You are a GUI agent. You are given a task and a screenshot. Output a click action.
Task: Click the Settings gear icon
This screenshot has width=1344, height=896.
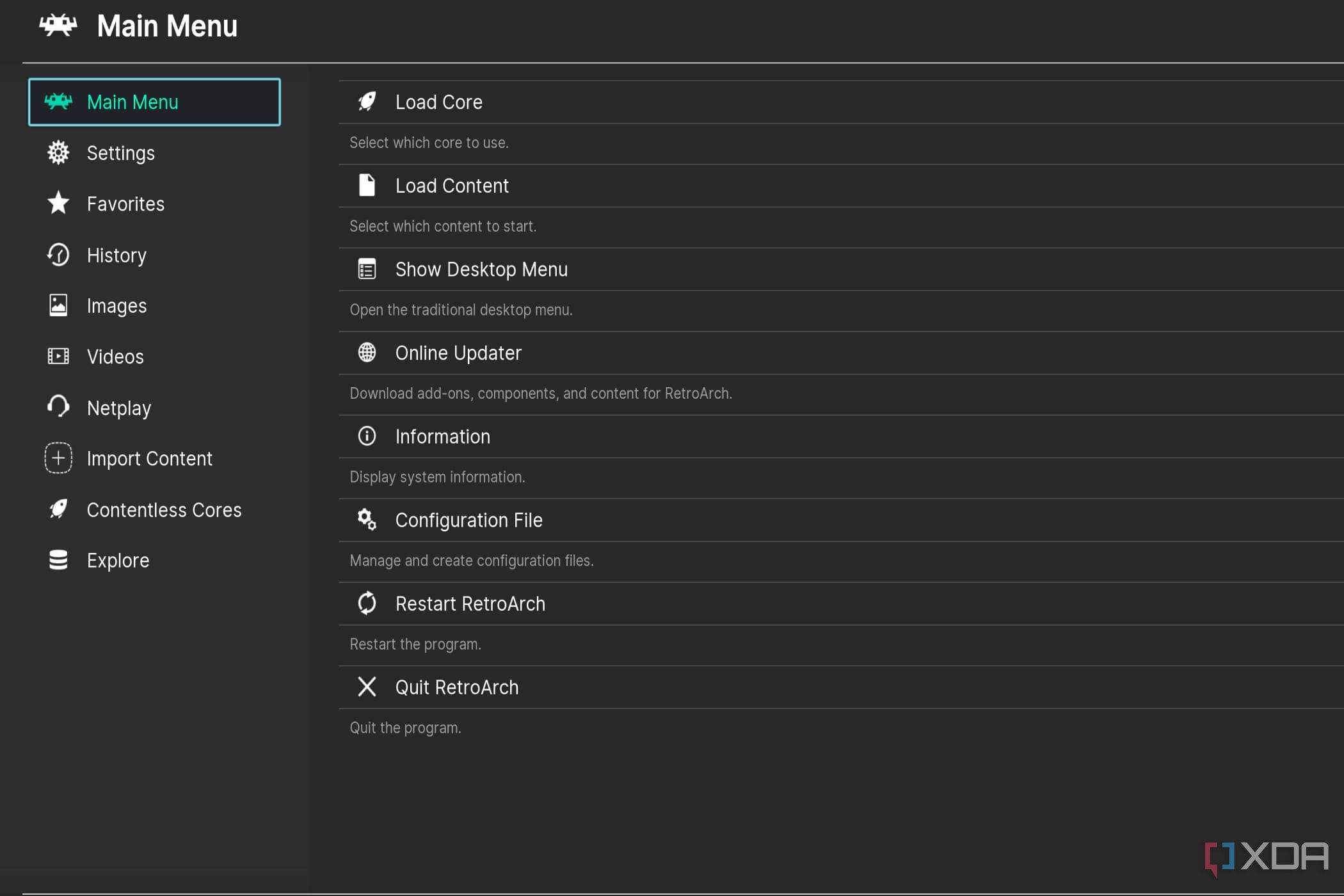(x=58, y=152)
